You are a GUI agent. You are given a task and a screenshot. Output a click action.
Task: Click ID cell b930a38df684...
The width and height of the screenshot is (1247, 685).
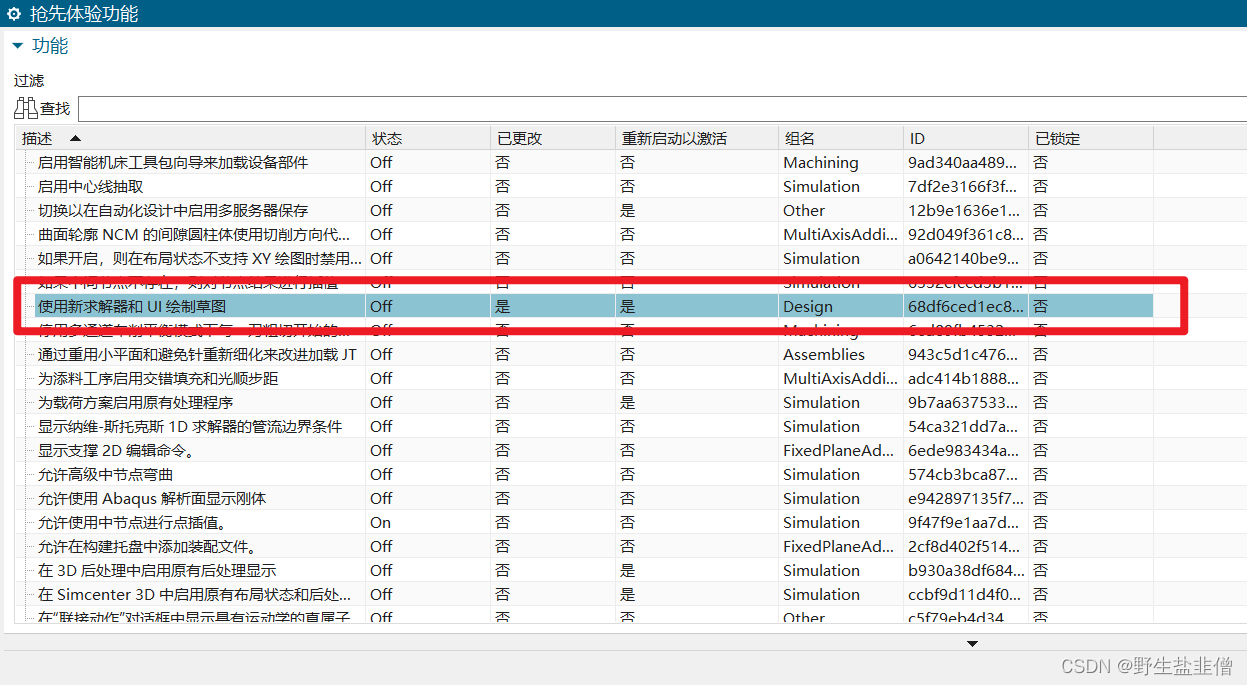click(x=966, y=570)
